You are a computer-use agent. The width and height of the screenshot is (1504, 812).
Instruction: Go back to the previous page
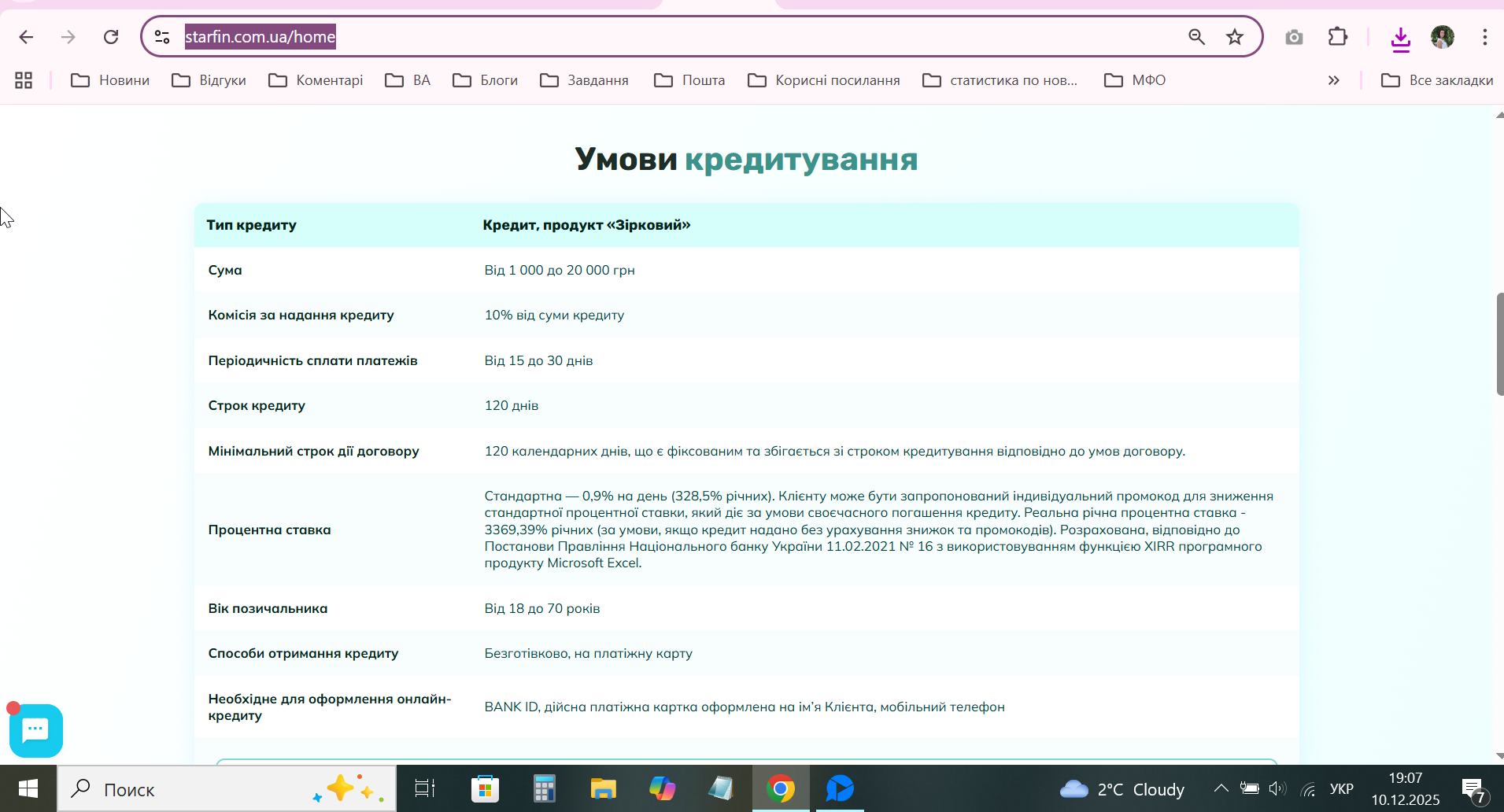click(x=26, y=37)
